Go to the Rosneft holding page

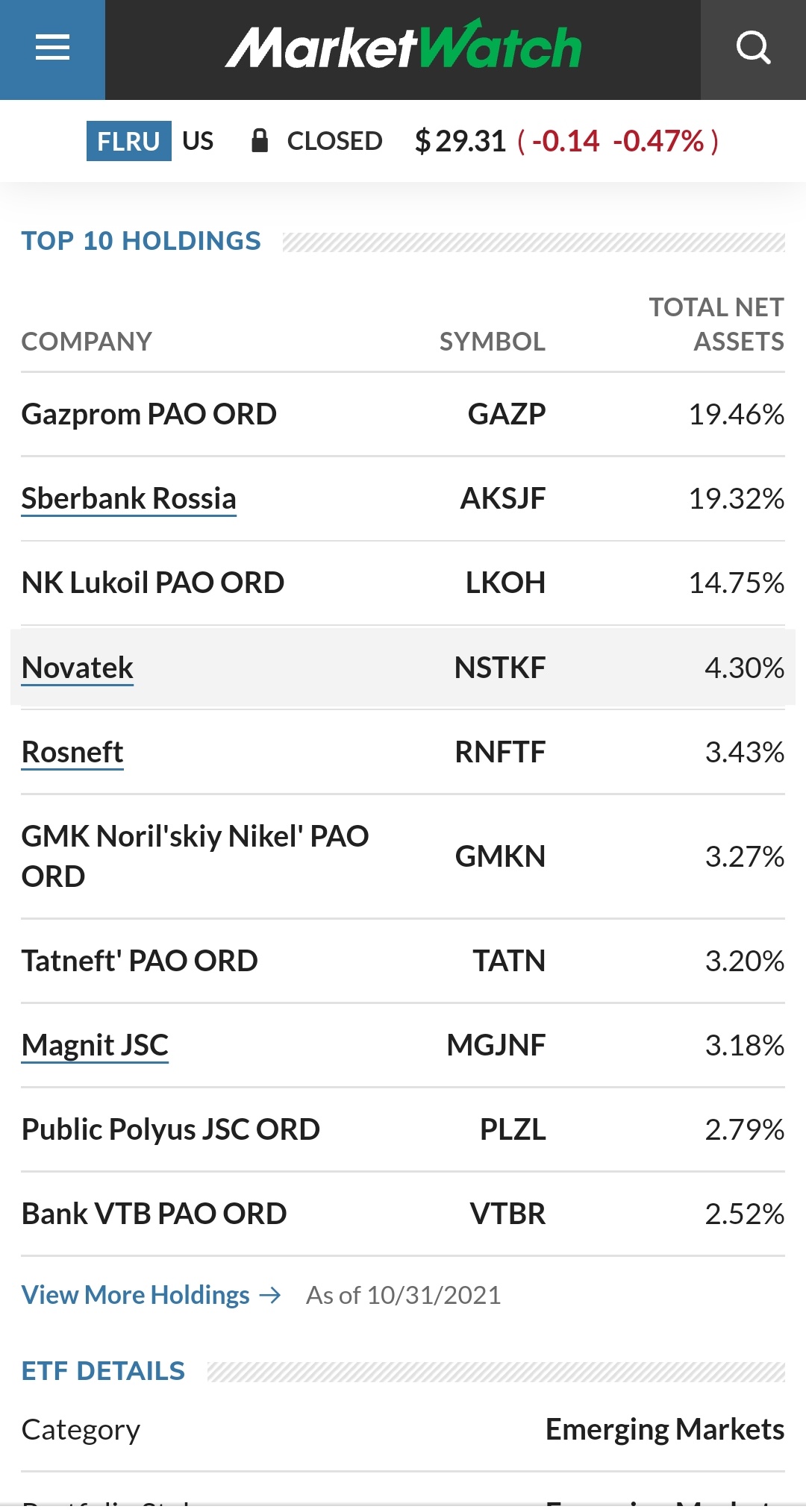[72, 752]
